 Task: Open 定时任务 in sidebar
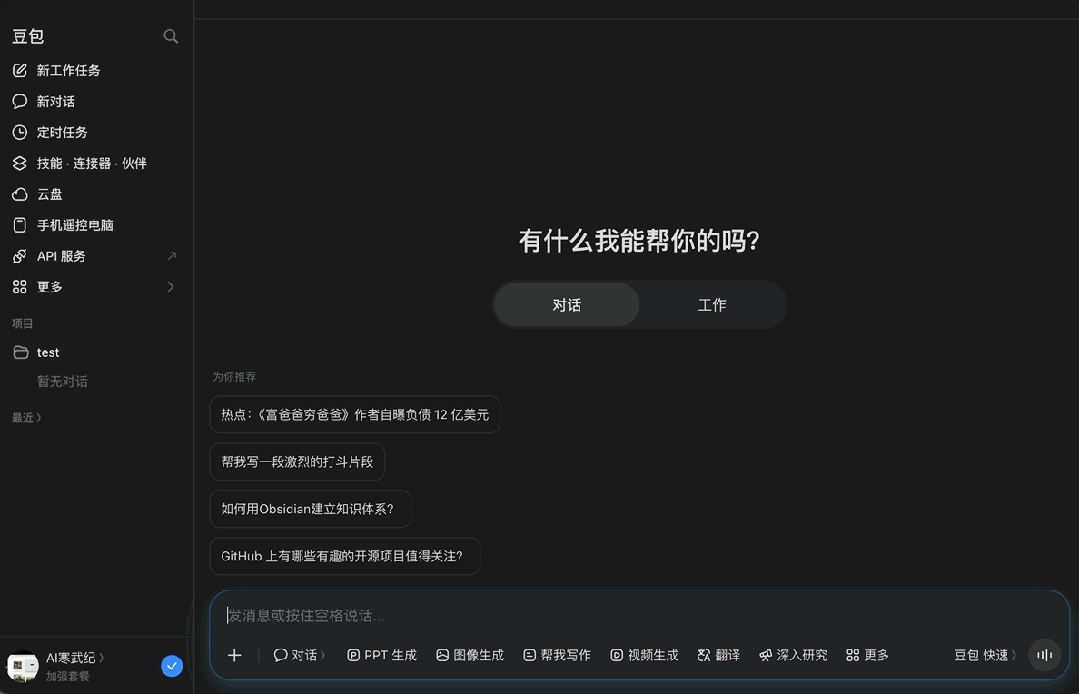coord(50,132)
